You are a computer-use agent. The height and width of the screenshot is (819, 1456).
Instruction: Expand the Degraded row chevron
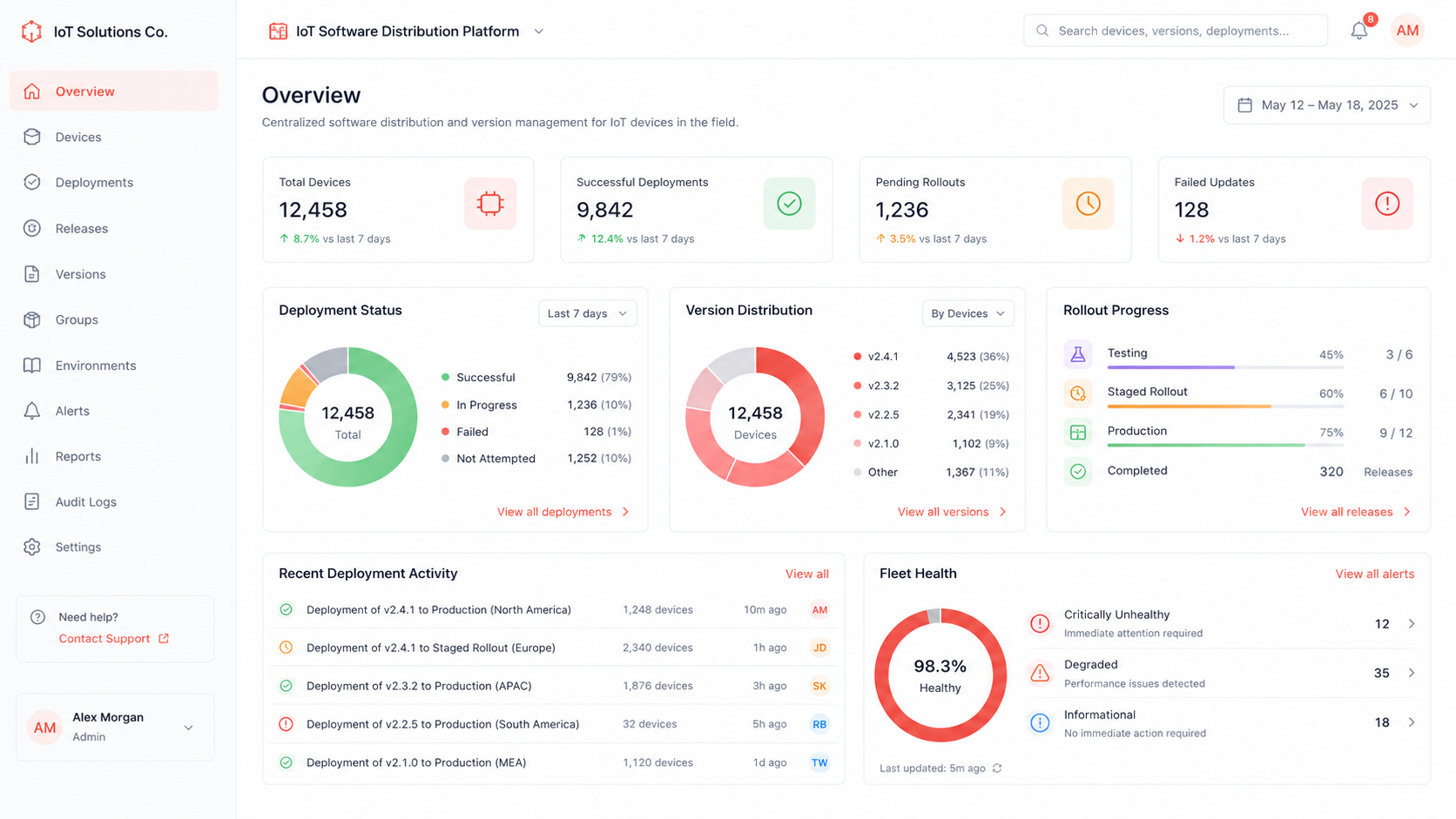coord(1411,673)
